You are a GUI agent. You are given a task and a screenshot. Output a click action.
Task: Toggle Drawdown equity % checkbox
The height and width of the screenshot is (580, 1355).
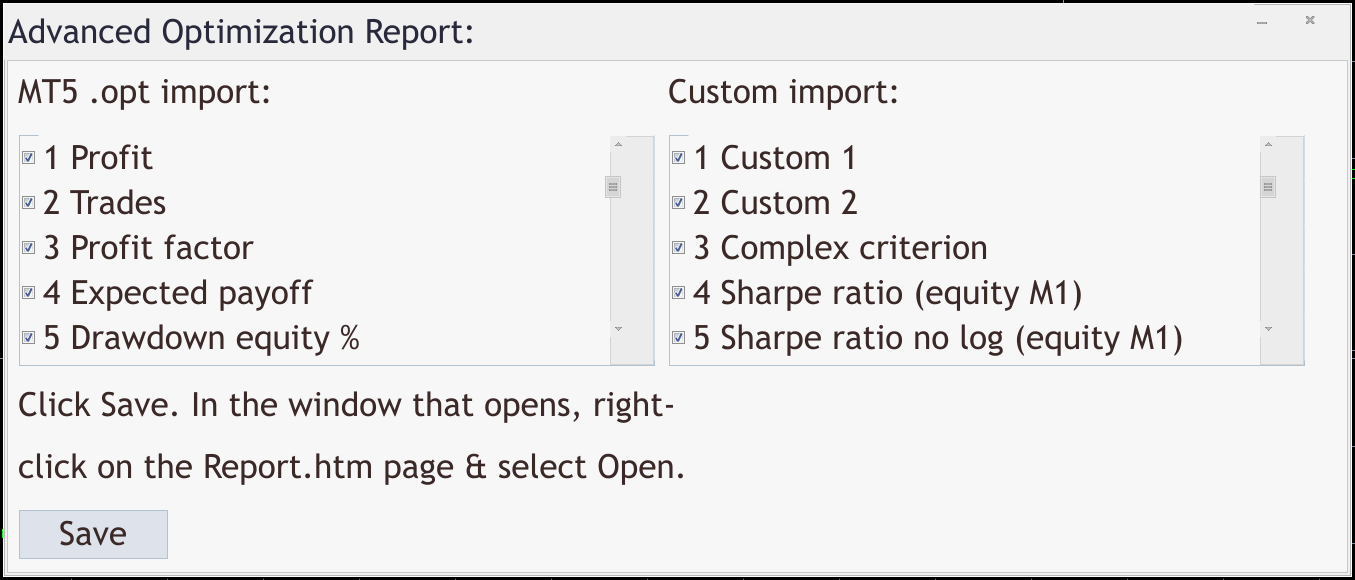pyautogui.click(x=29, y=338)
